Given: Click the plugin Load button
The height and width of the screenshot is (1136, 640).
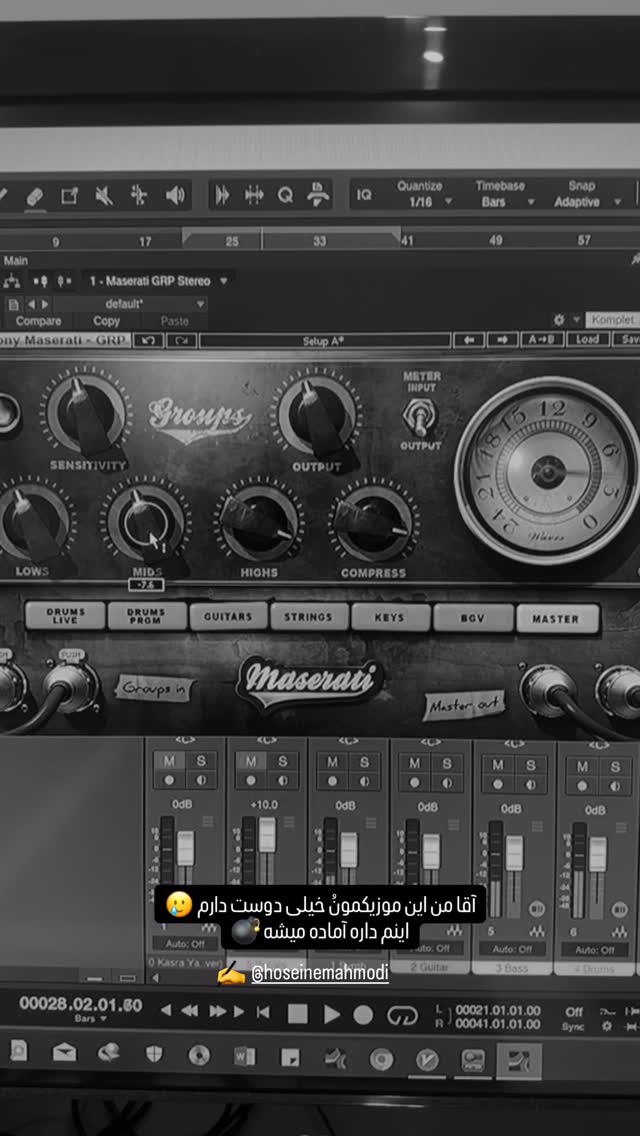Looking at the screenshot, I should coord(587,339).
